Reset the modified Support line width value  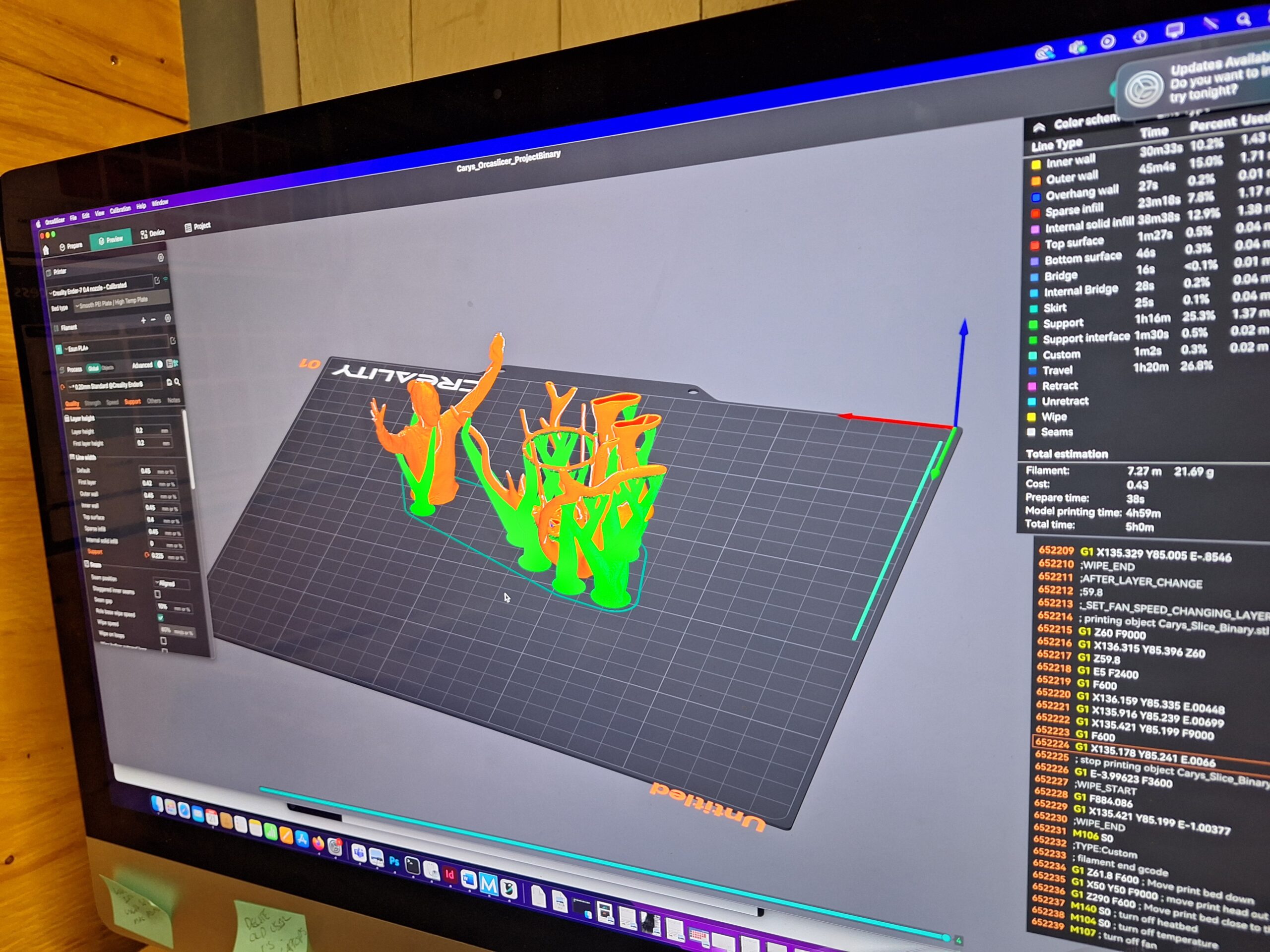pos(147,555)
